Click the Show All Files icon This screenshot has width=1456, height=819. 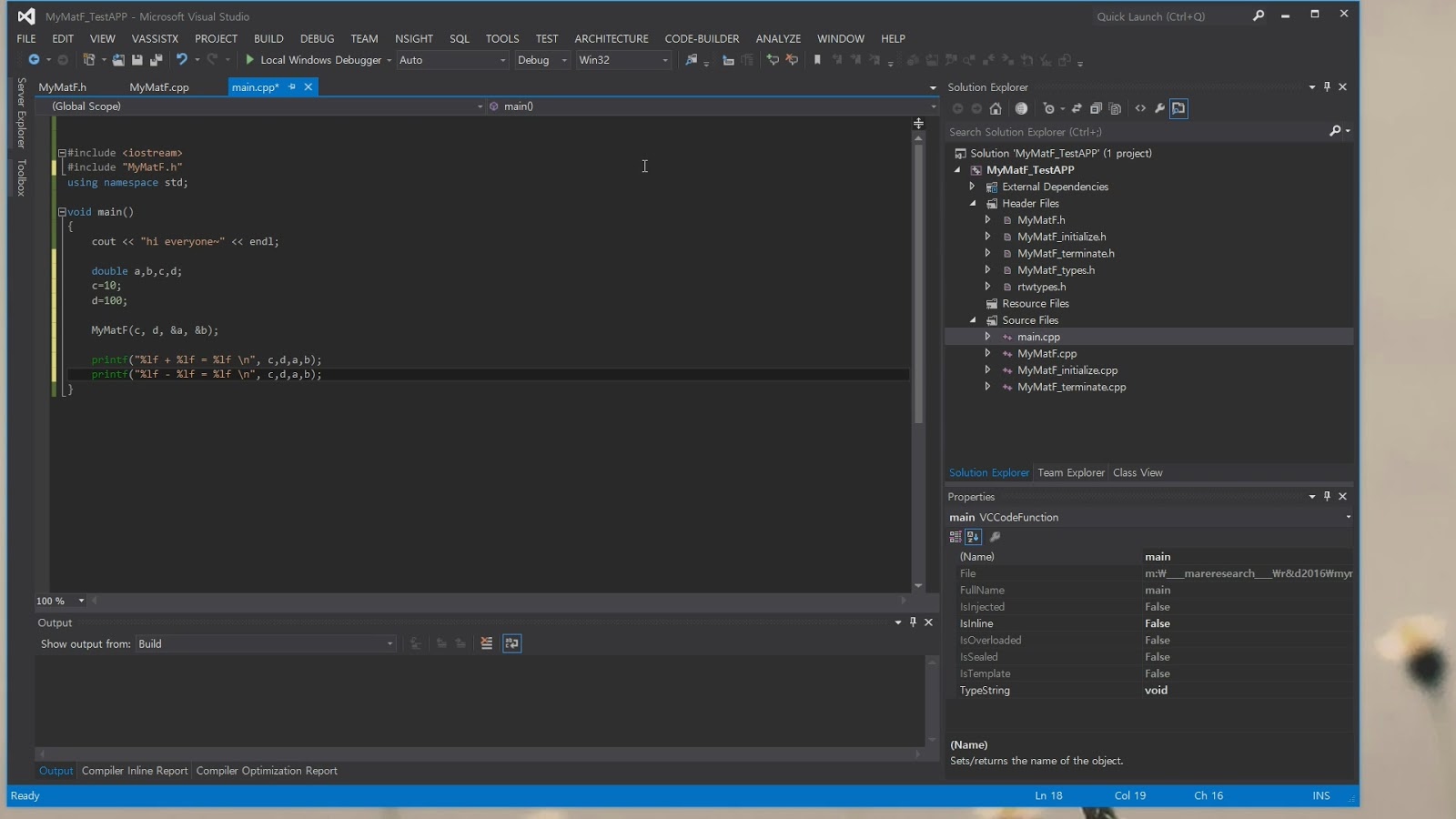point(1116,108)
